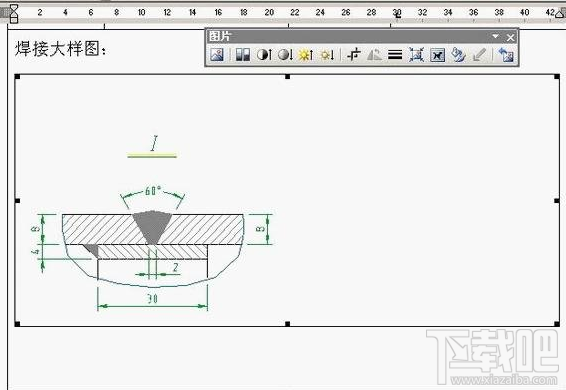Viewport: 566px width, 390px height.
Task: Open the Text Wrapping options
Action: click(437, 55)
